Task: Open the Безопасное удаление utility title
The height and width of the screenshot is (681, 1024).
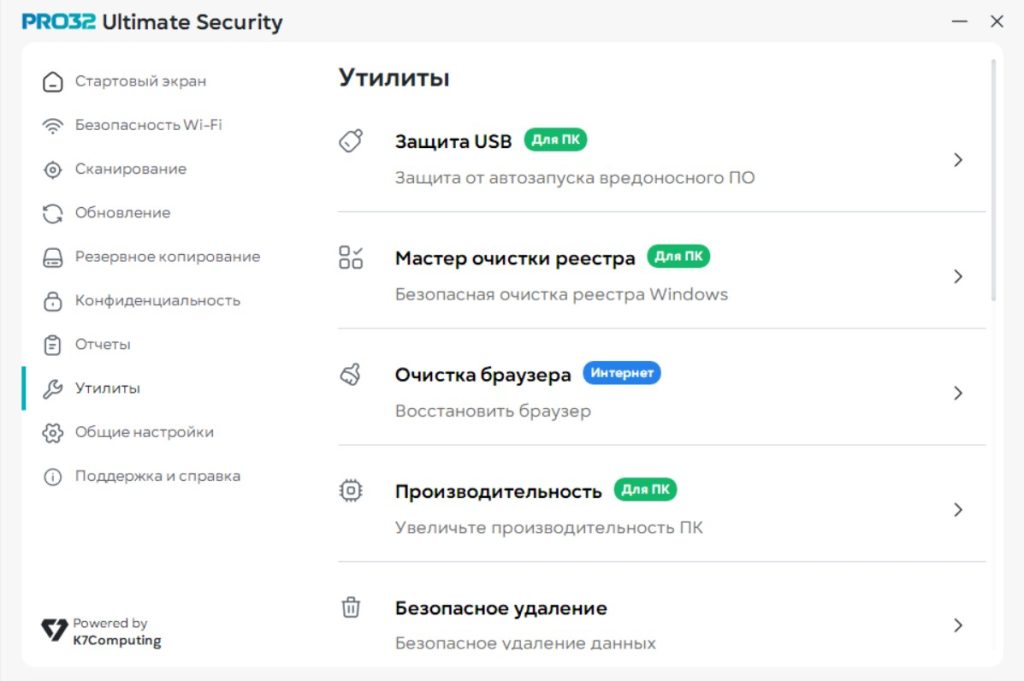Action: pyautogui.click(x=501, y=608)
